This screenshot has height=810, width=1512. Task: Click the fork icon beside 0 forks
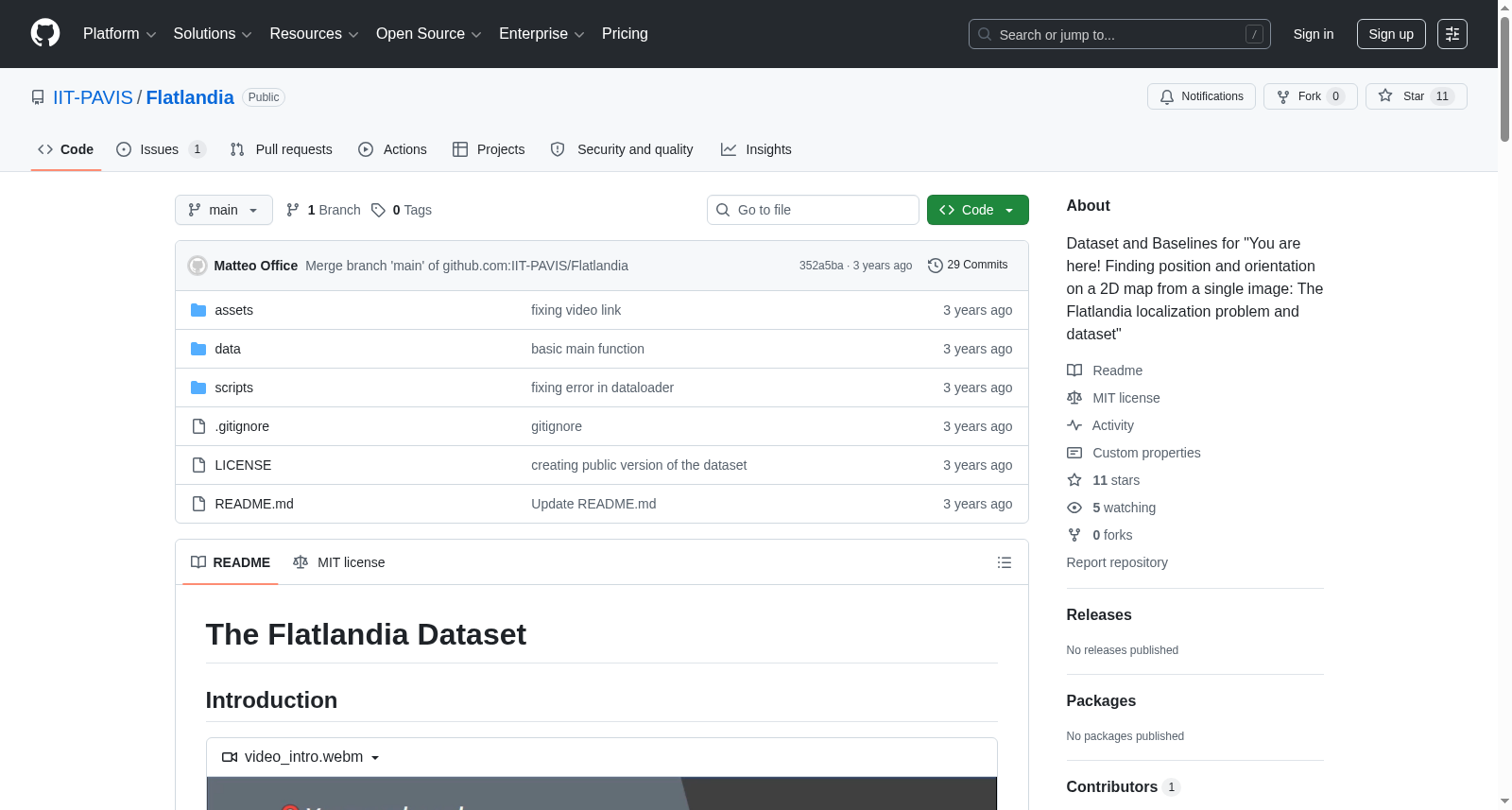point(1074,535)
